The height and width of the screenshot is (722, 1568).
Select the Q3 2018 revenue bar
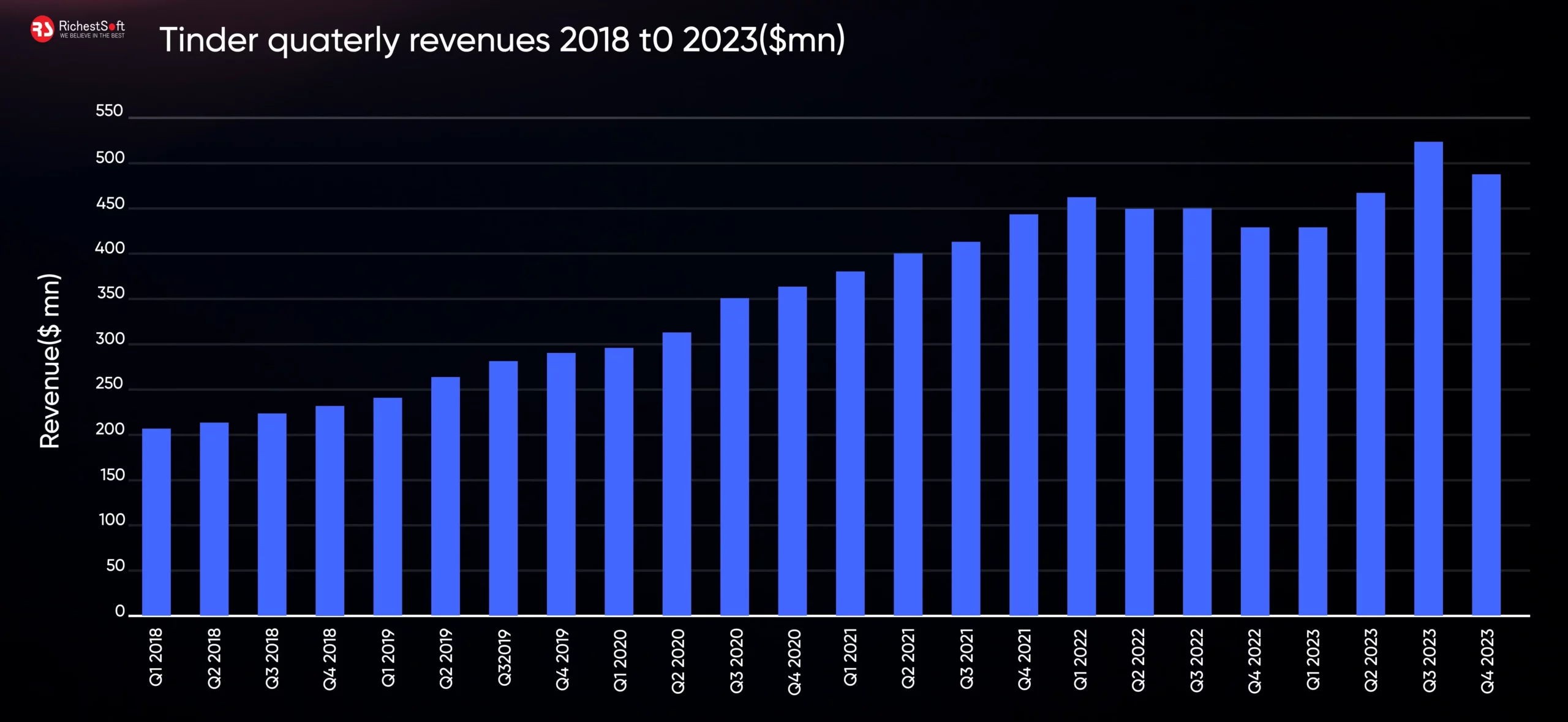pyautogui.click(x=272, y=514)
